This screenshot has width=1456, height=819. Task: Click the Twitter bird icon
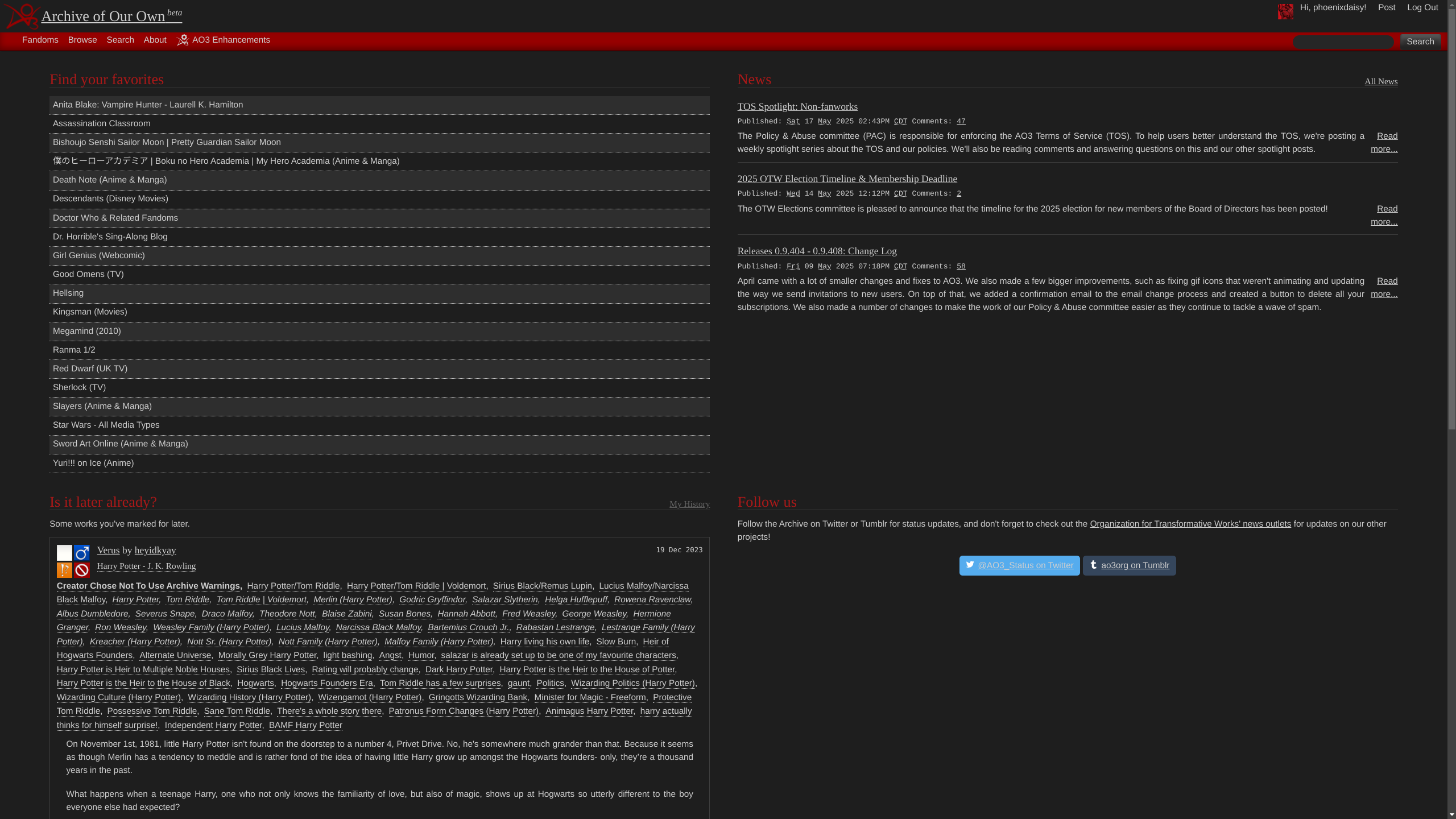tap(970, 565)
